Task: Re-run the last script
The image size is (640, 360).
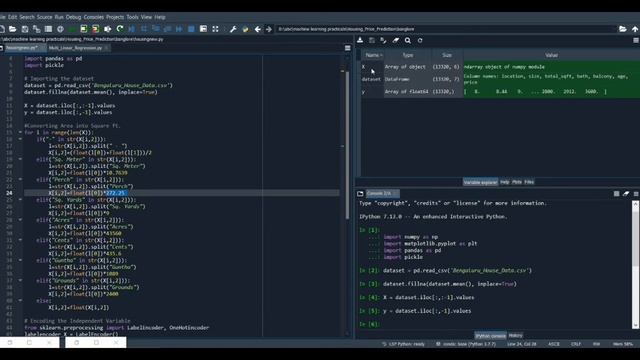Action: click(x=120, y=29)
